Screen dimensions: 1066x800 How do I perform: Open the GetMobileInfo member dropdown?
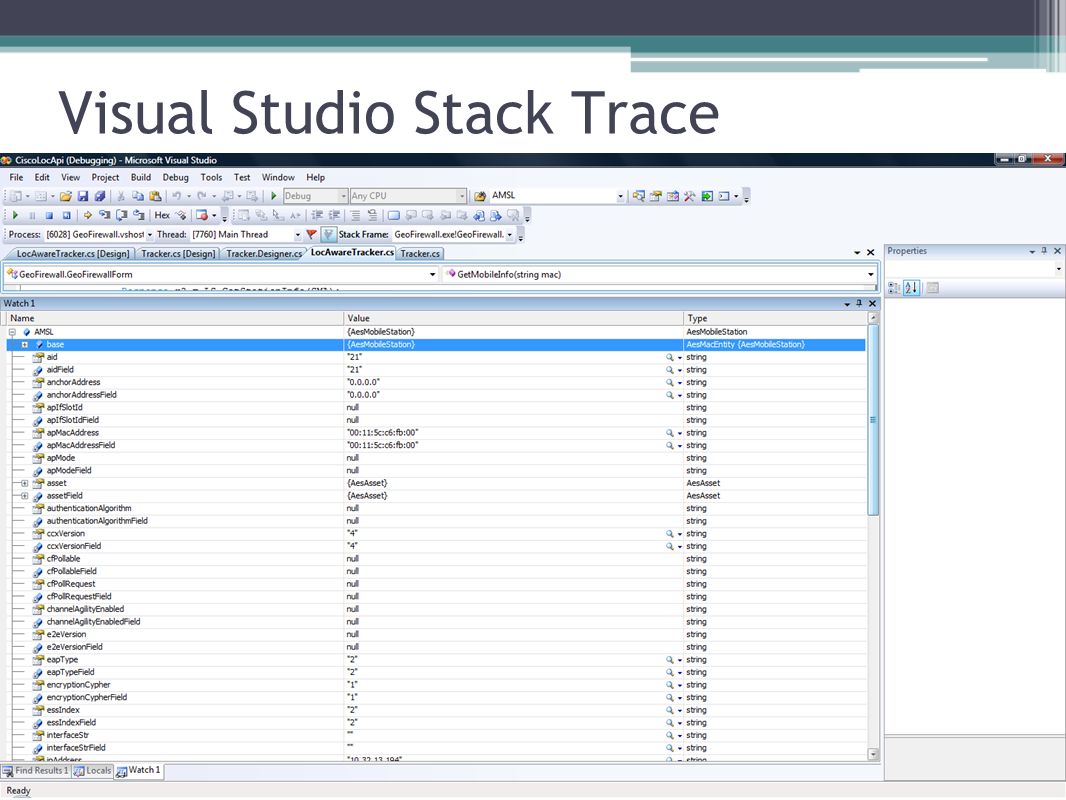(870, 275)
